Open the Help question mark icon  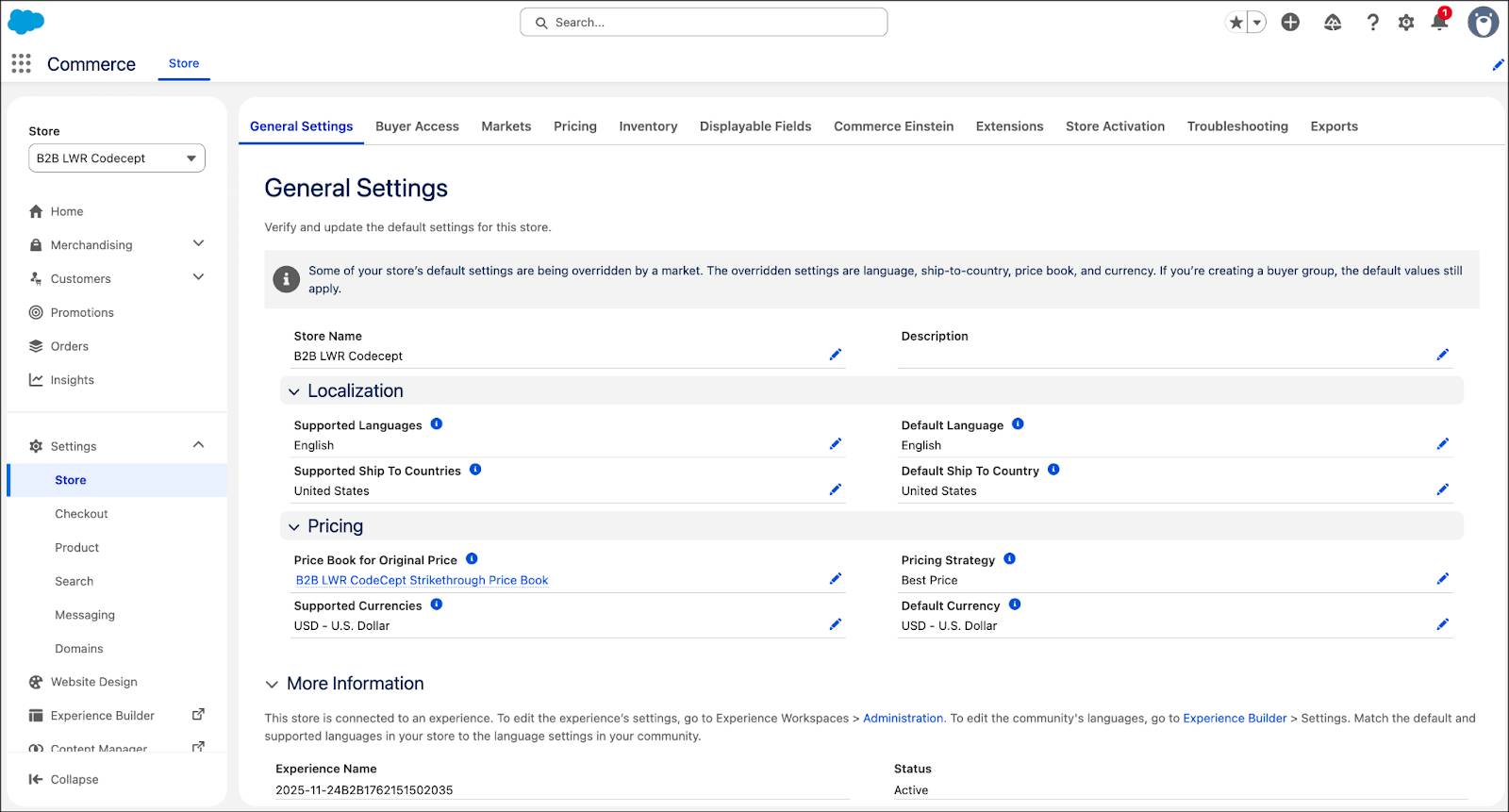point(1373,23)
